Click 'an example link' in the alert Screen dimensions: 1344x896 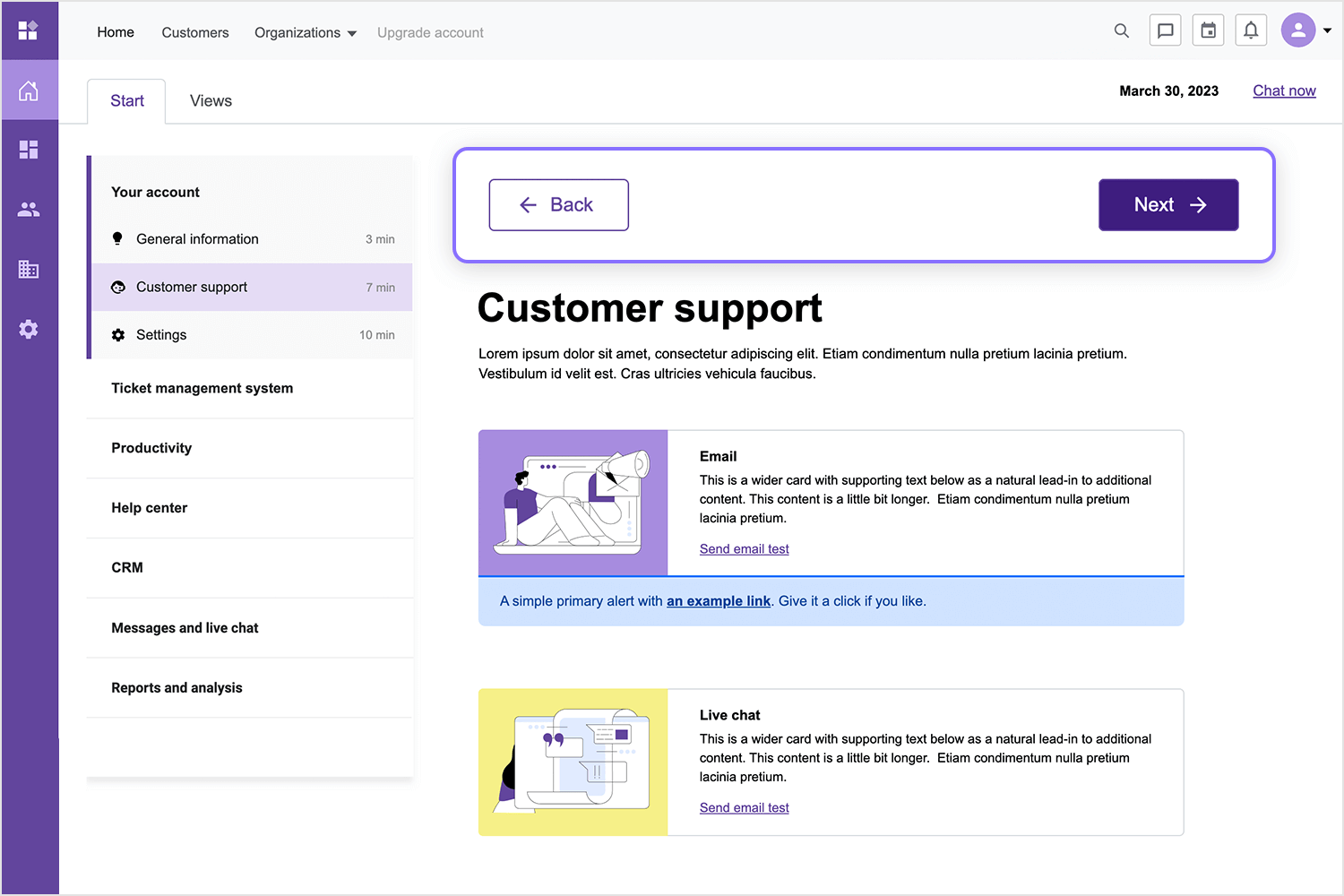pyautogui.click(x=719, y=601)
